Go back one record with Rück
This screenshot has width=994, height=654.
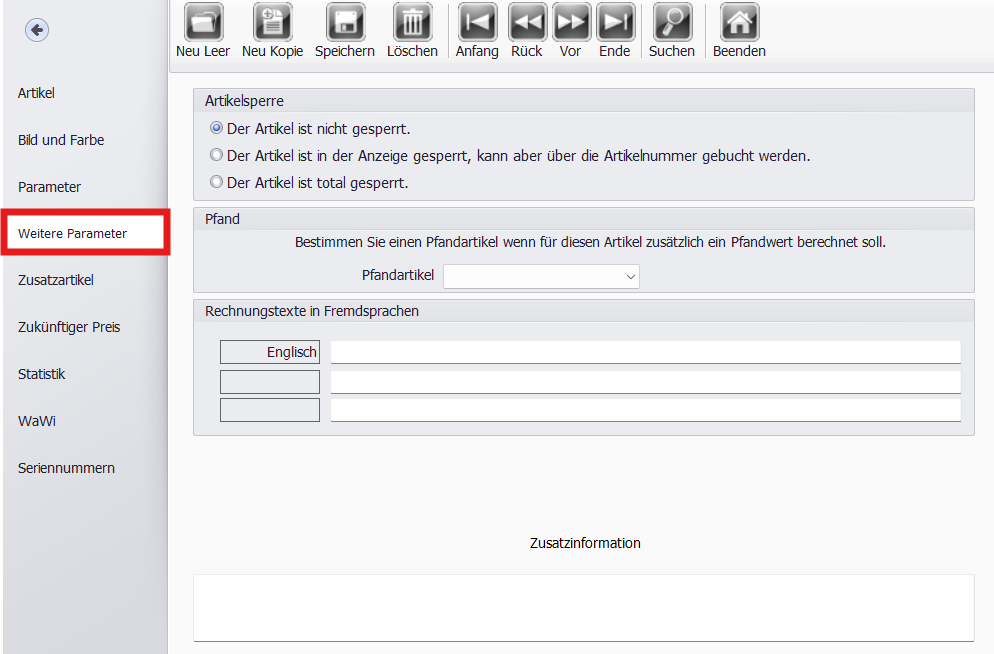[x=526, y=23]
